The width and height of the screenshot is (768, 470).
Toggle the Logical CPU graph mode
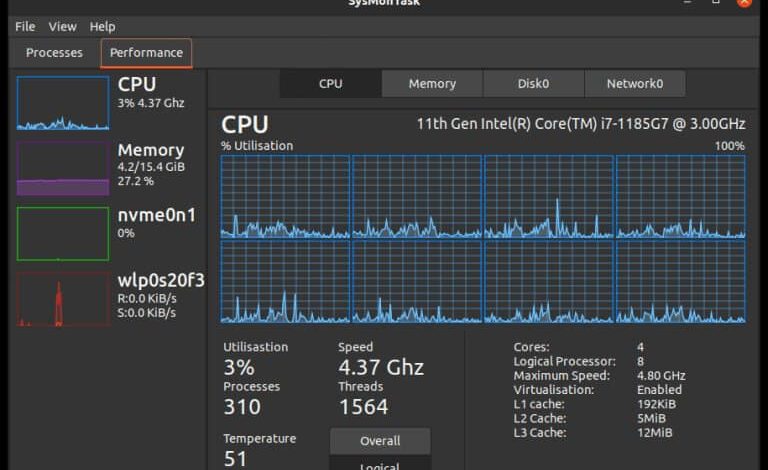[x=380, y=463]
